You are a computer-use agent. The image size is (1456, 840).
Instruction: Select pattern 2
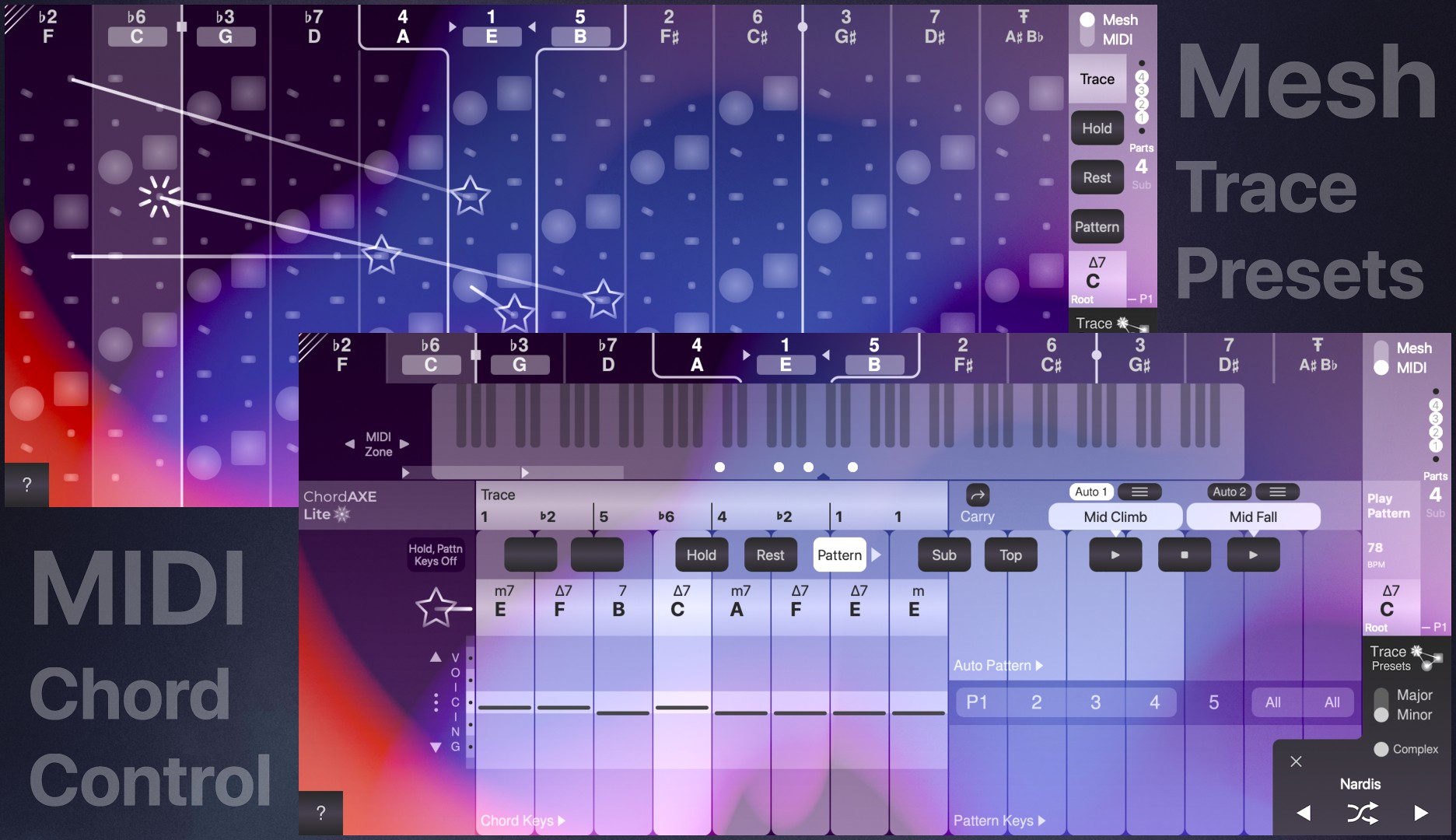click(x=1036, y=702)
